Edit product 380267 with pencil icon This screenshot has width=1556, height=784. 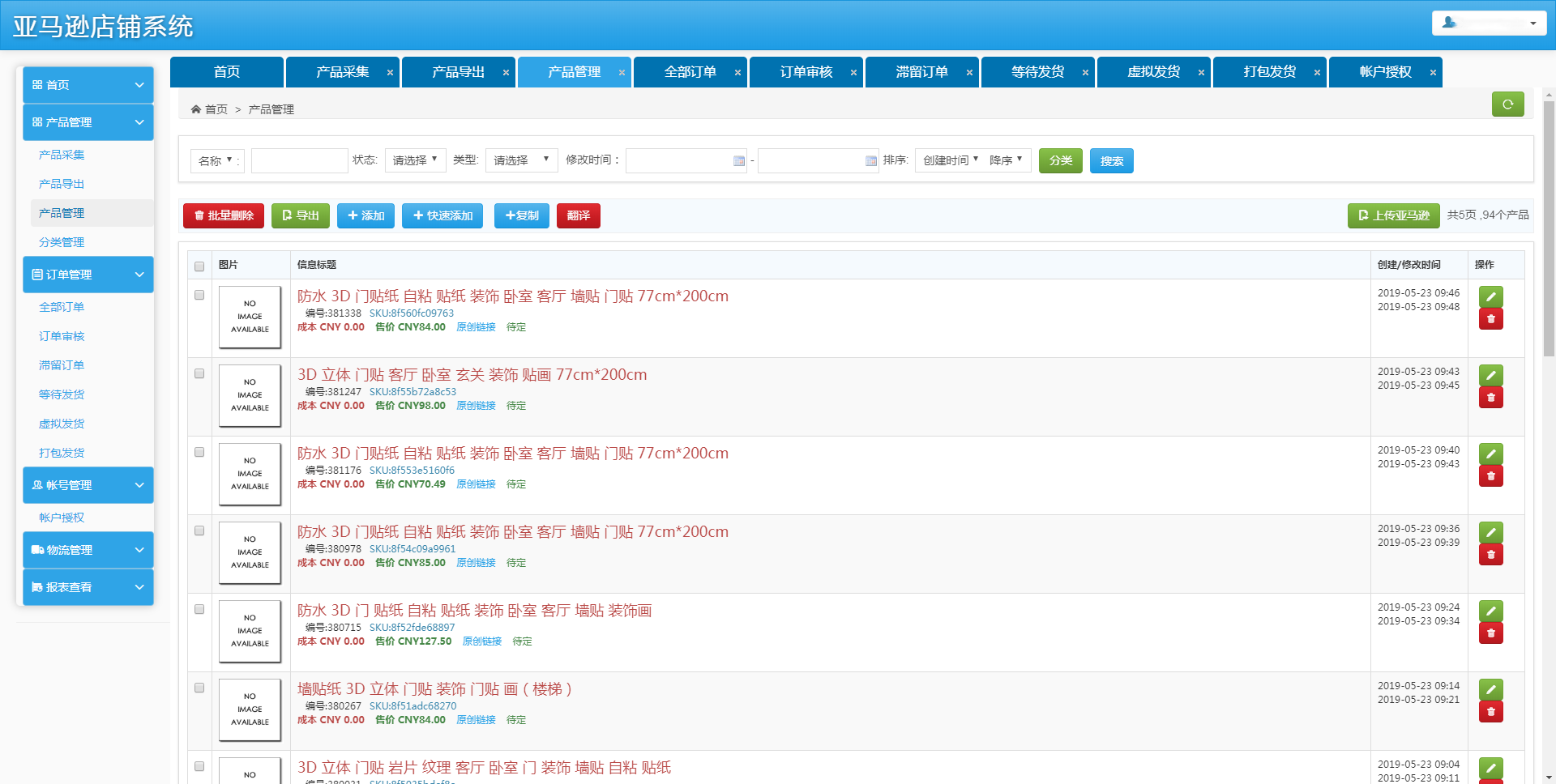click(1490, 689)
